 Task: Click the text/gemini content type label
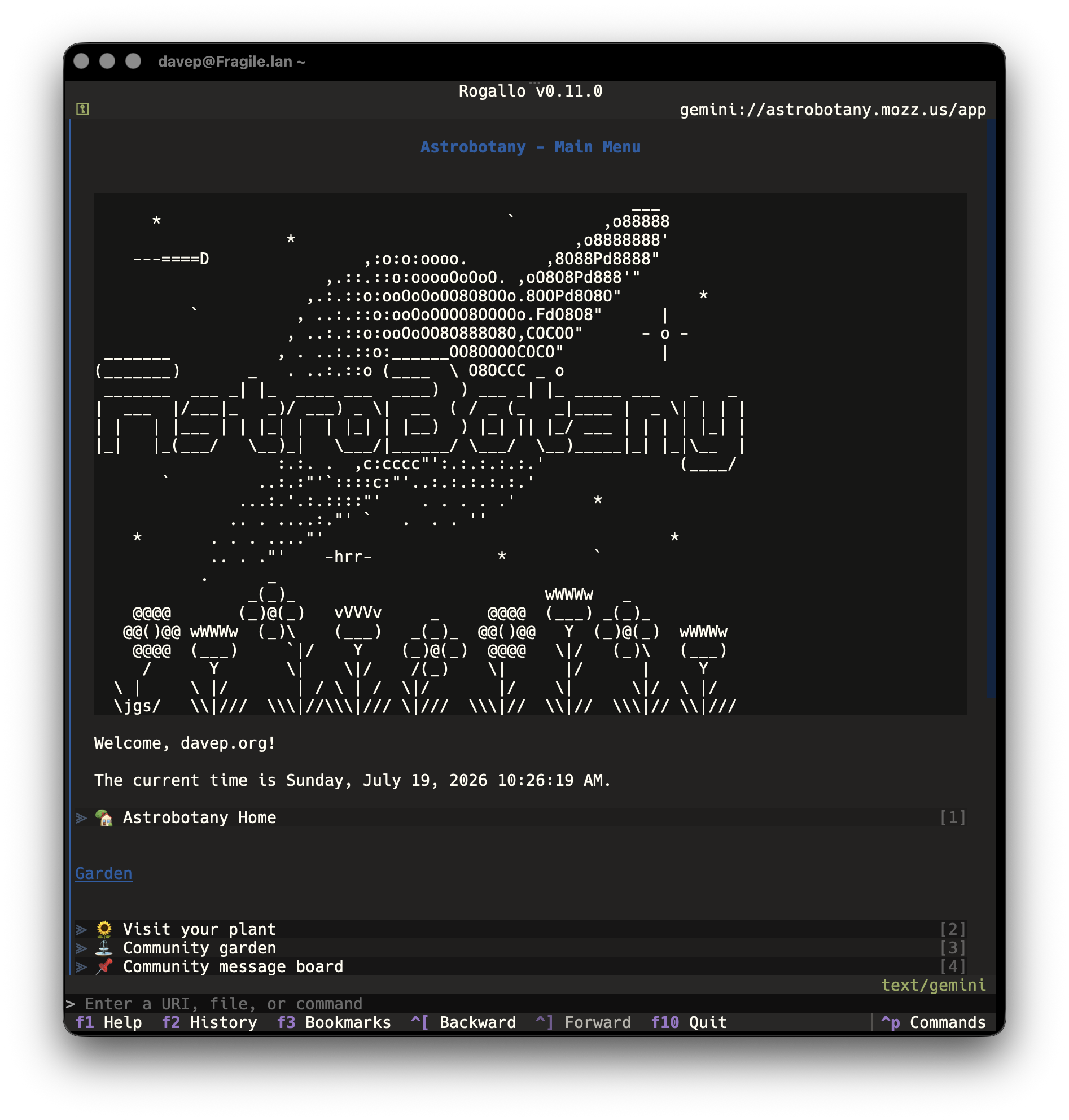[934, 985]
